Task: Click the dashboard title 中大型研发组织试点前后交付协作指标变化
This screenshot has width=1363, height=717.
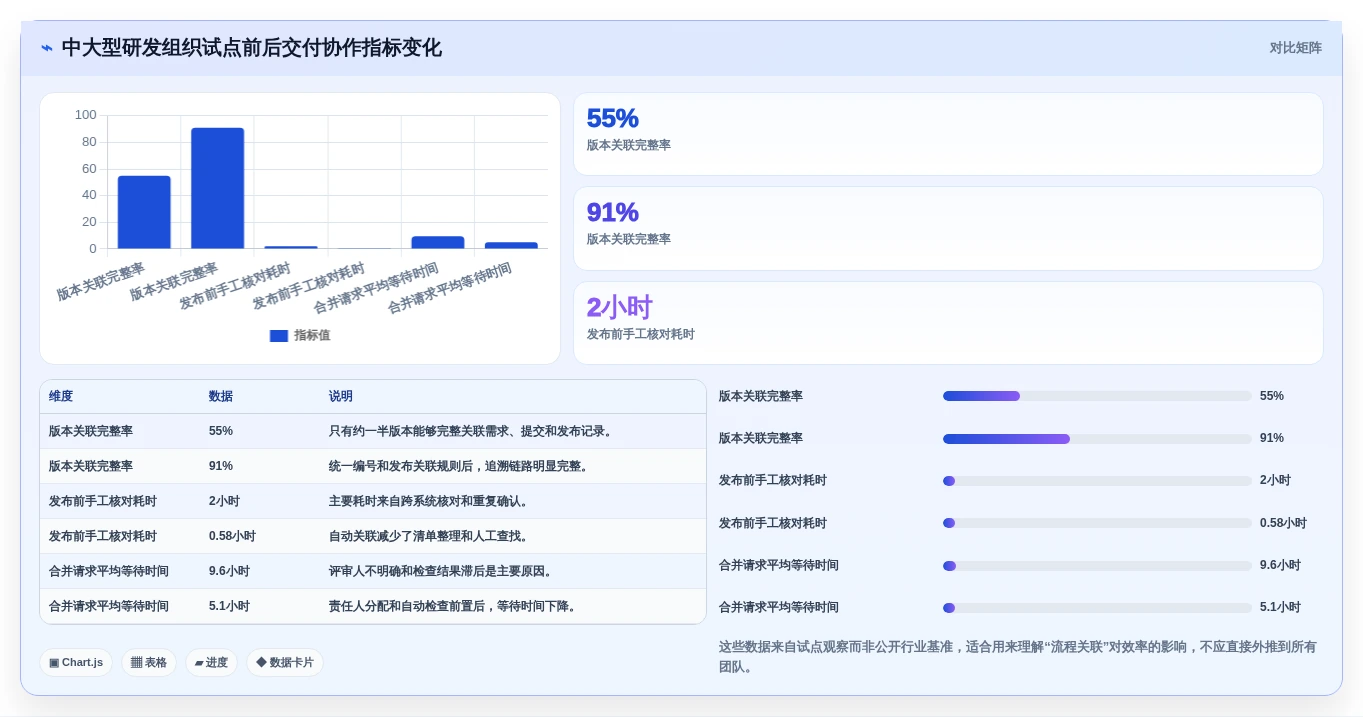Action: click(252, 48)
